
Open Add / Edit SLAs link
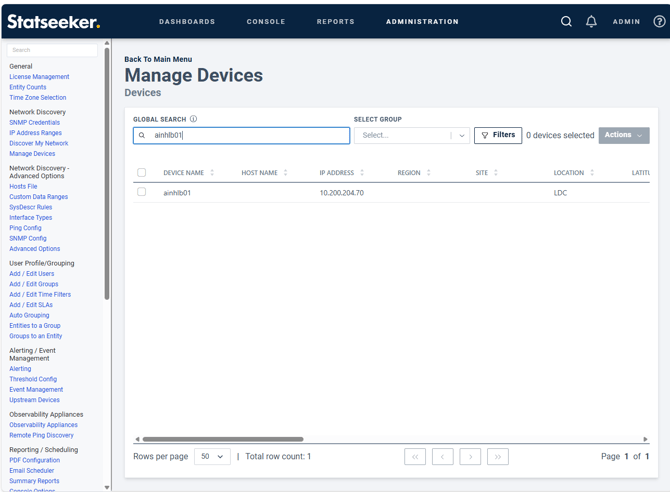(31, 305)
